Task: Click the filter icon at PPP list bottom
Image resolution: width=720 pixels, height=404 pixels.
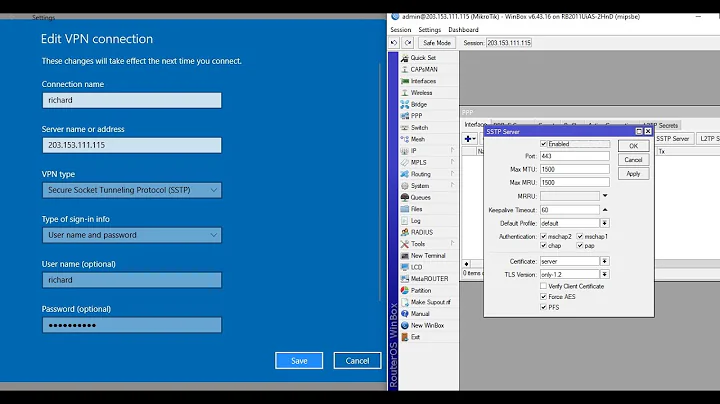Action: tap(467, 264)
